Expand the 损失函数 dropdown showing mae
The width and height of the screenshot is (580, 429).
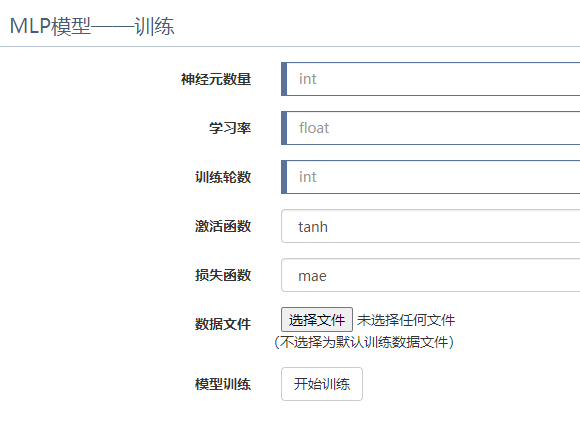(431, 275)
